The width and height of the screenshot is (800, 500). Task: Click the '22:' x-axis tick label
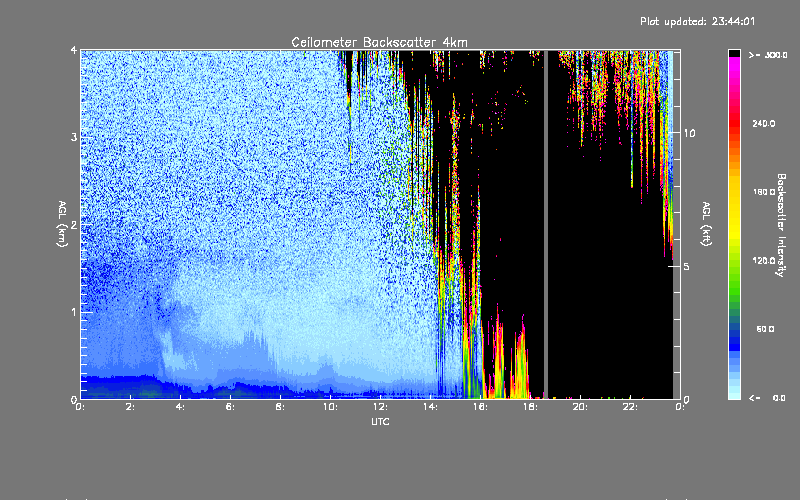(630, 407)
